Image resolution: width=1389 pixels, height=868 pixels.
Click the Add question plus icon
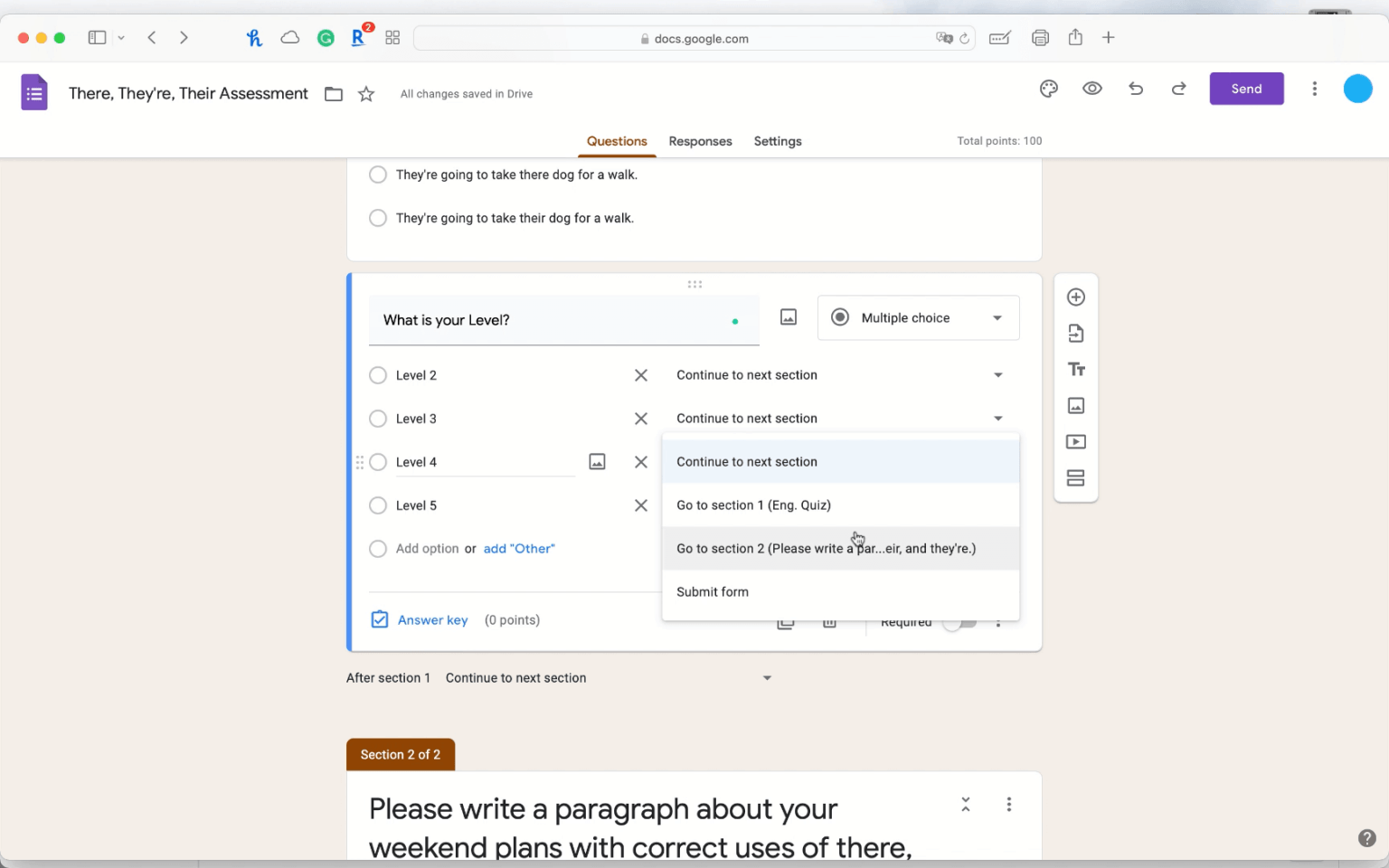[1075, 297]
